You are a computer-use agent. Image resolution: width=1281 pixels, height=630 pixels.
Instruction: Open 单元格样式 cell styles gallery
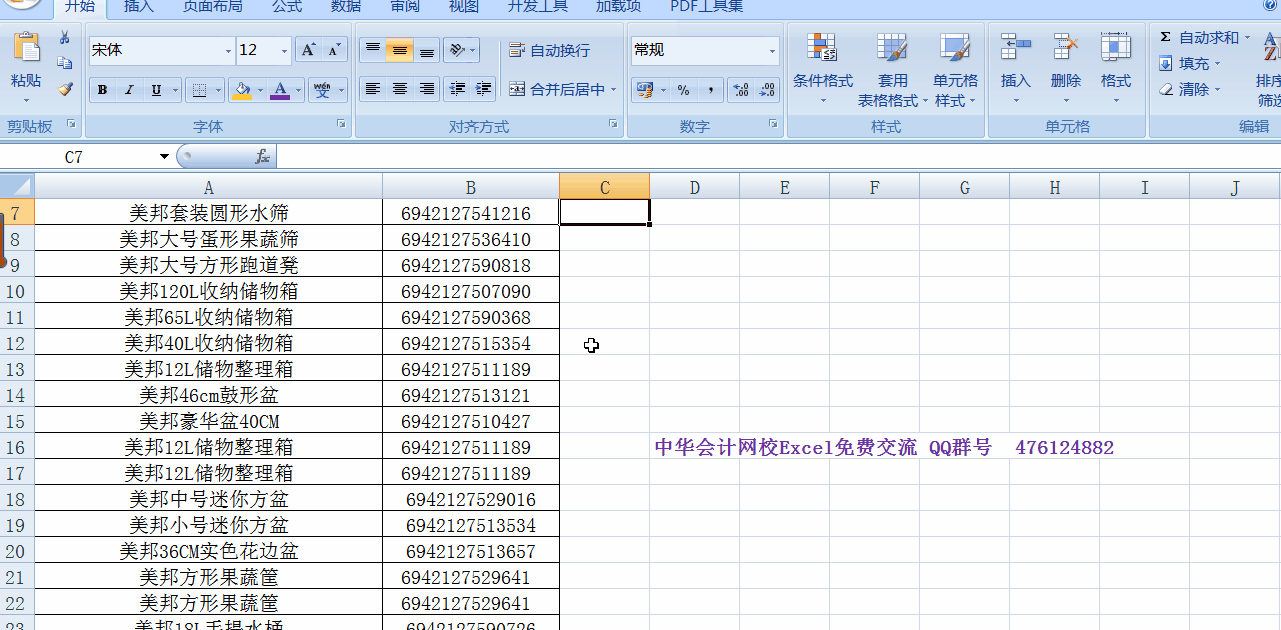(x=955, y=68)
